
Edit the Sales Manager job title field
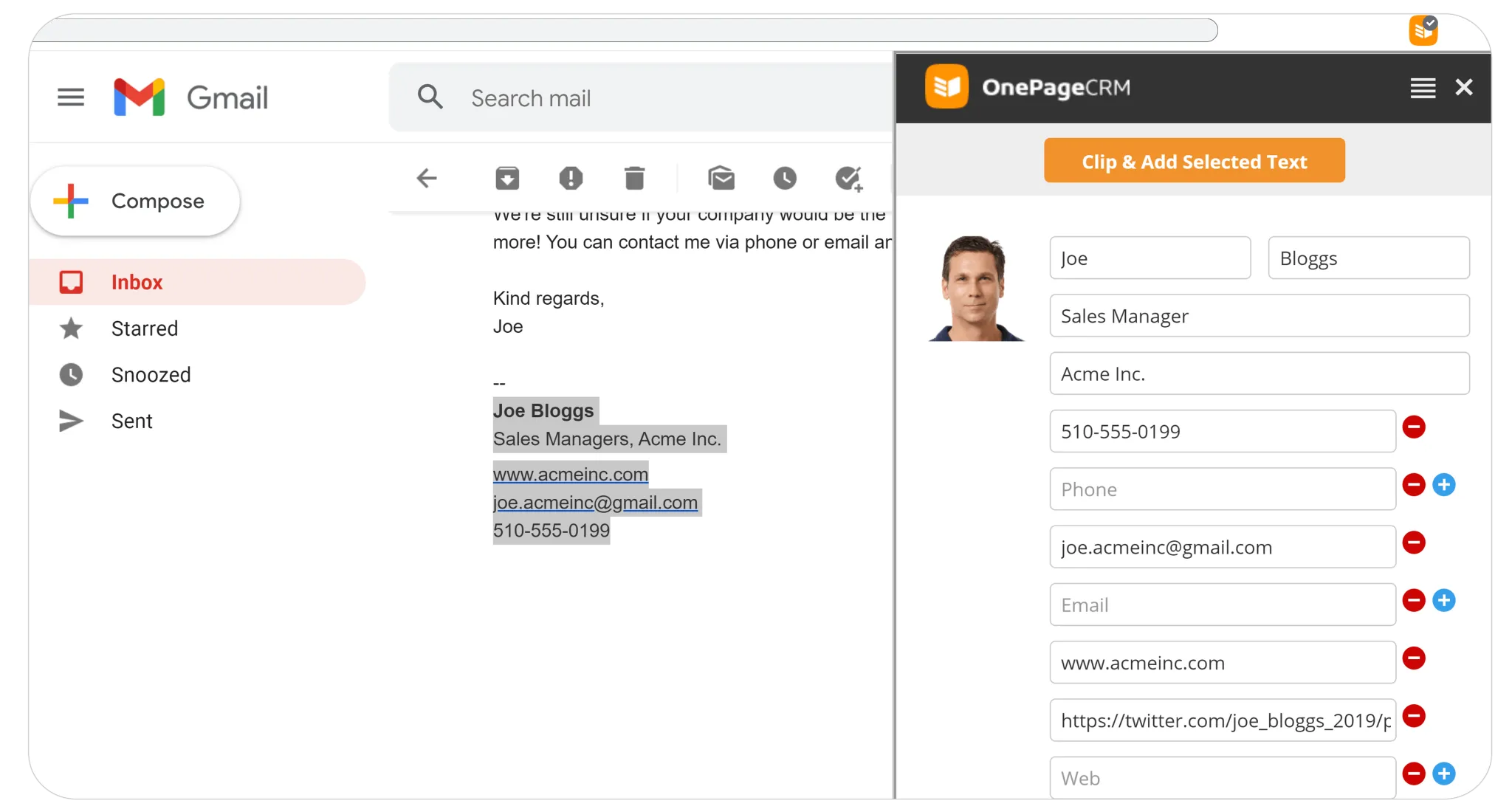pos(1260,316)
